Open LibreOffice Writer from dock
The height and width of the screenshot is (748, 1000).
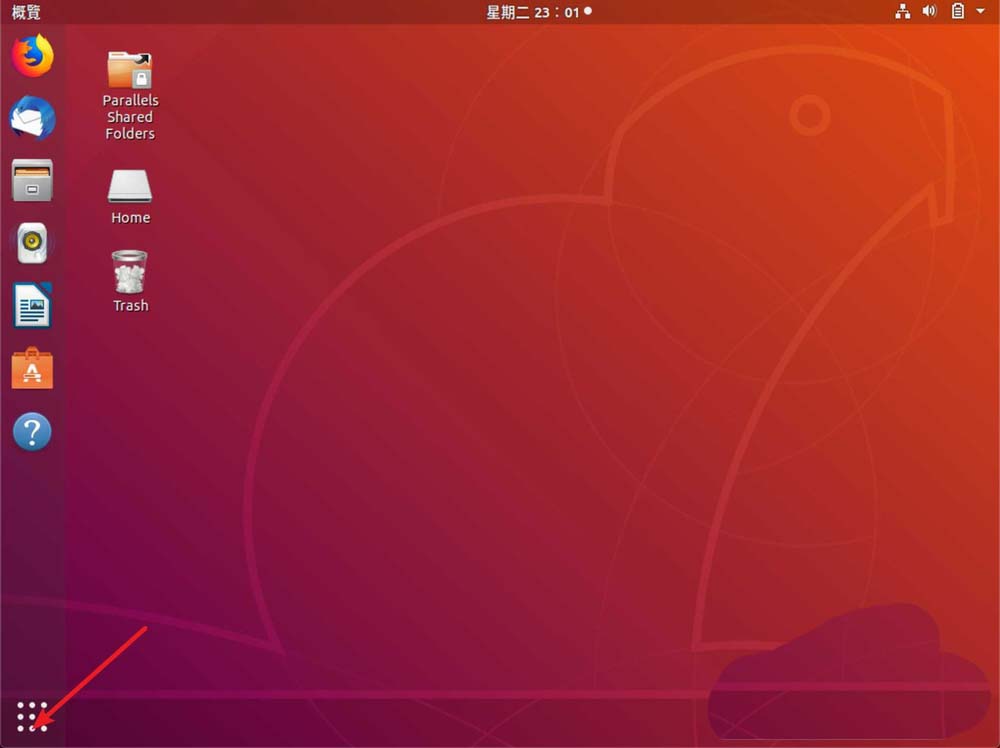pyautogui.click(x=32, y=306)
